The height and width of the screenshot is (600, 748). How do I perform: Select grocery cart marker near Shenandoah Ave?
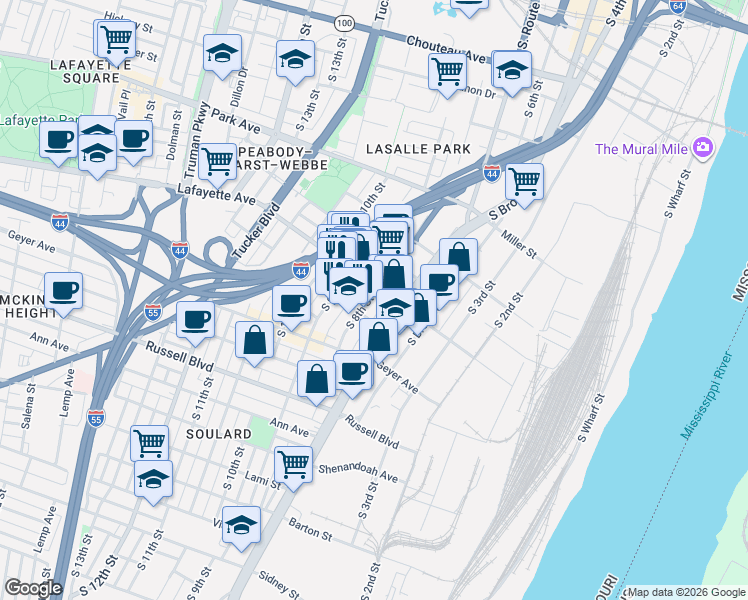click(293, 465)
